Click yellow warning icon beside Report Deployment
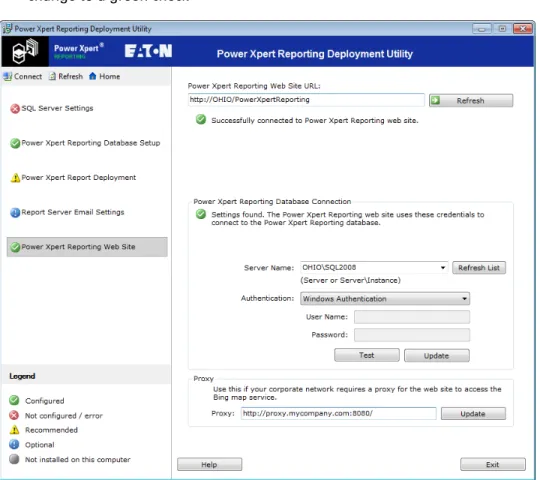540x480 pixels. point(15,178)
